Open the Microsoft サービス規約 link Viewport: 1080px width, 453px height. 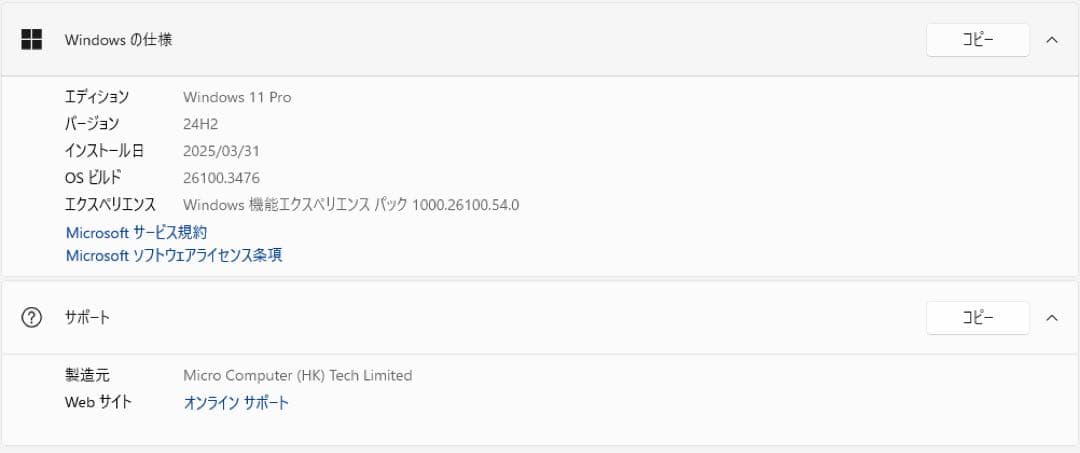pyautogui.click(x=136, y=232)
